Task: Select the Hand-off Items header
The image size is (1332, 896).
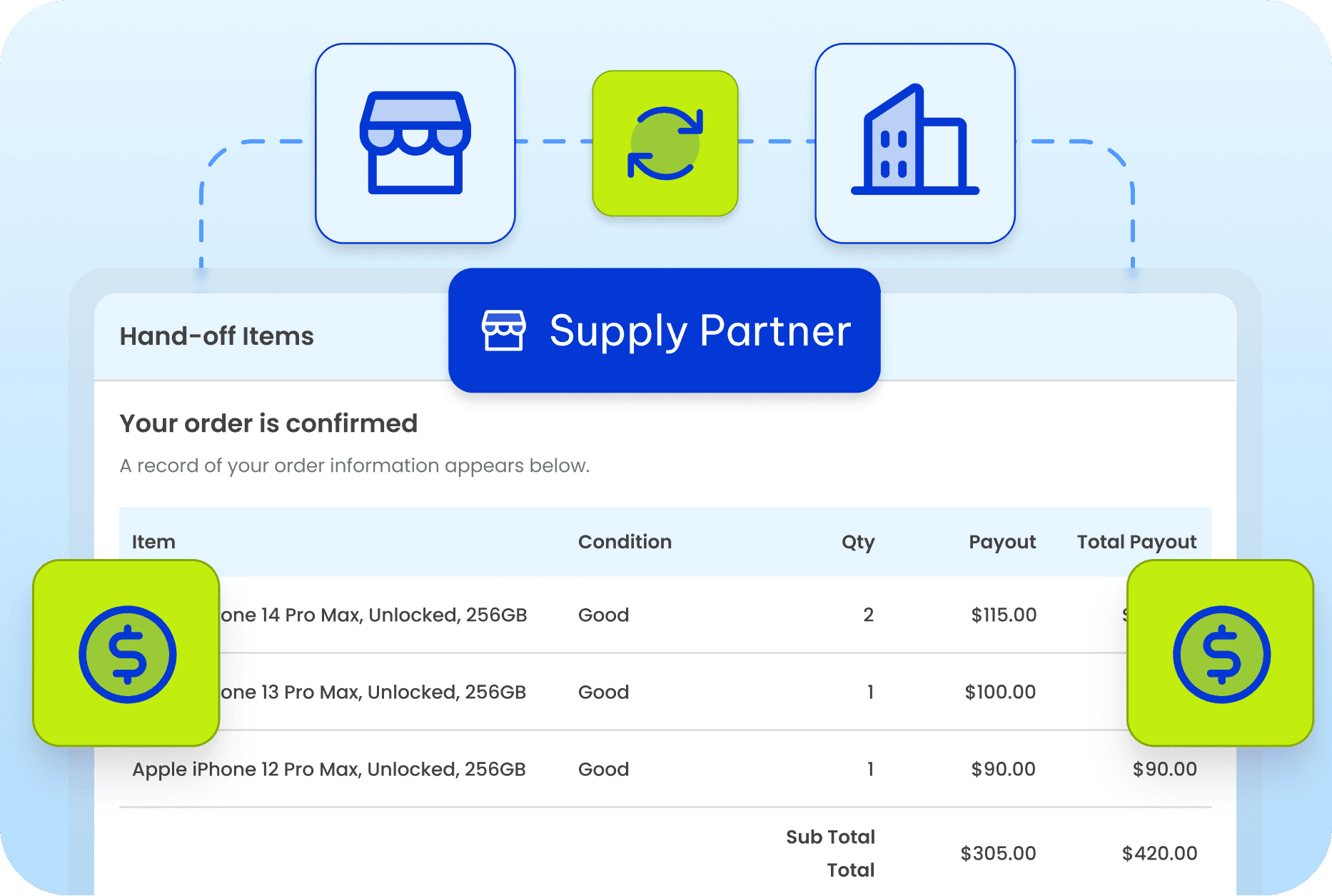Action: (x=217, y=336)
